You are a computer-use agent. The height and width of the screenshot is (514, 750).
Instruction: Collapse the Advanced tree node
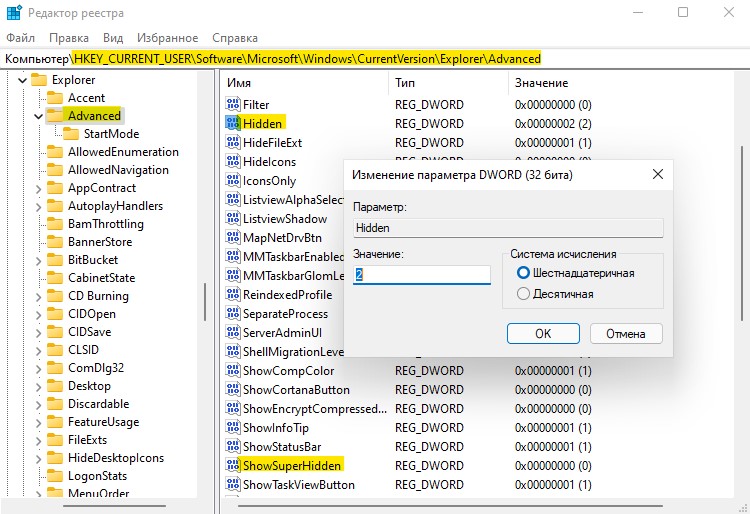(38, 116)
